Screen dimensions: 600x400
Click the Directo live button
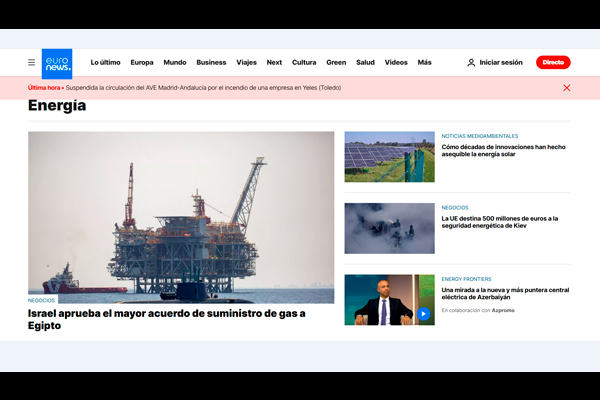tap(553, 62)
